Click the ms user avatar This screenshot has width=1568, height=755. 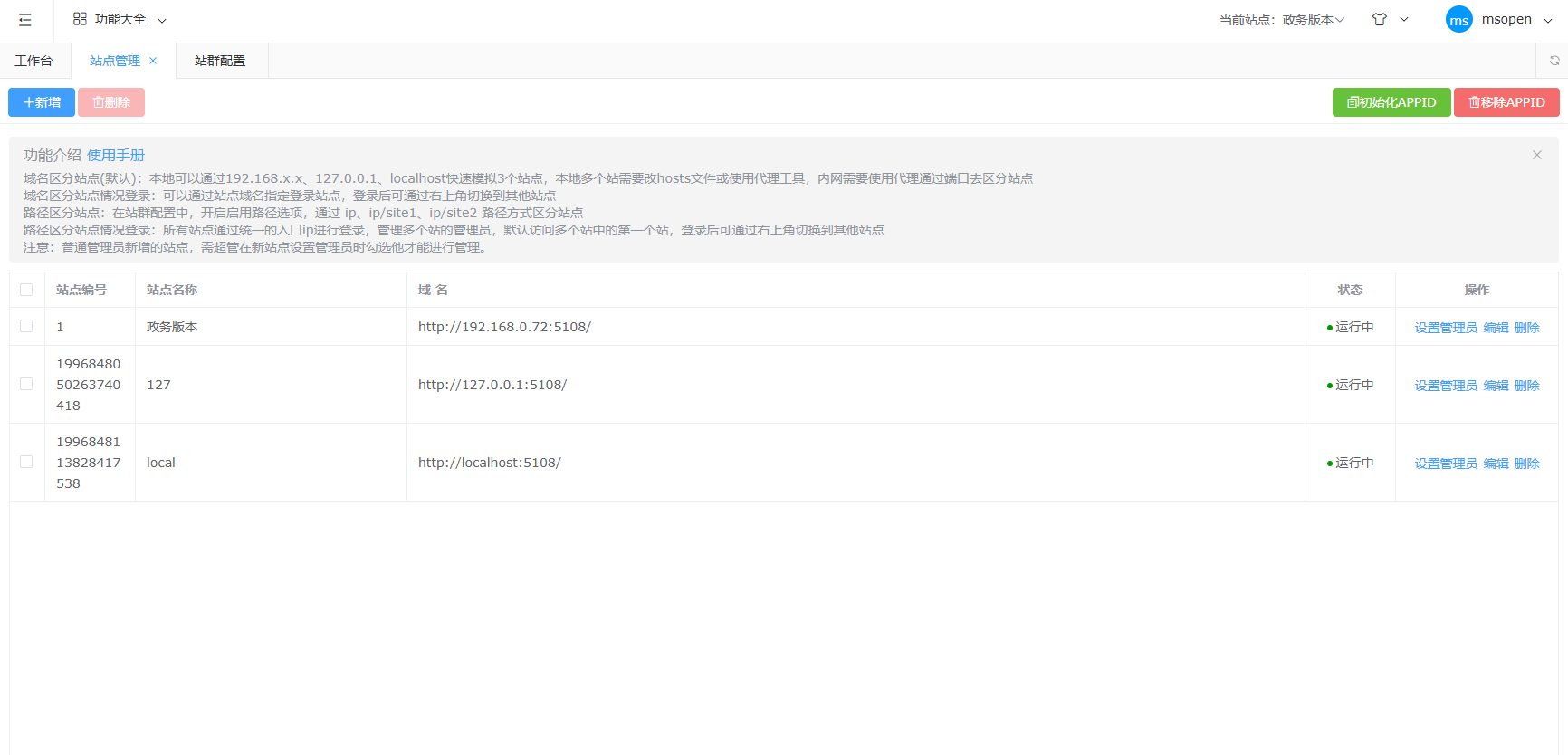click(x=1458, y=20)
